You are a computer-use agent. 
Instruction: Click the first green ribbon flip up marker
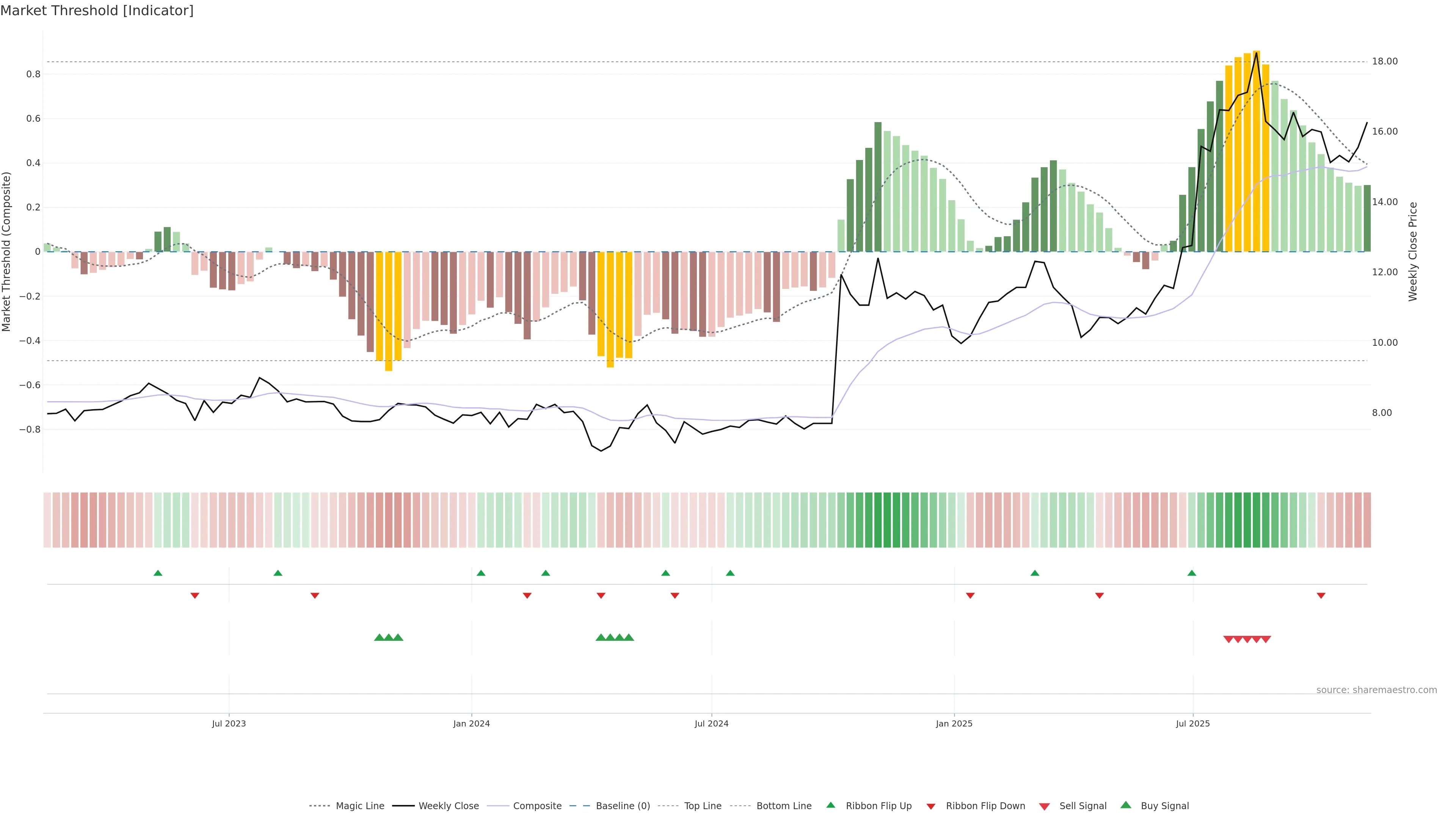pos(158,573)
